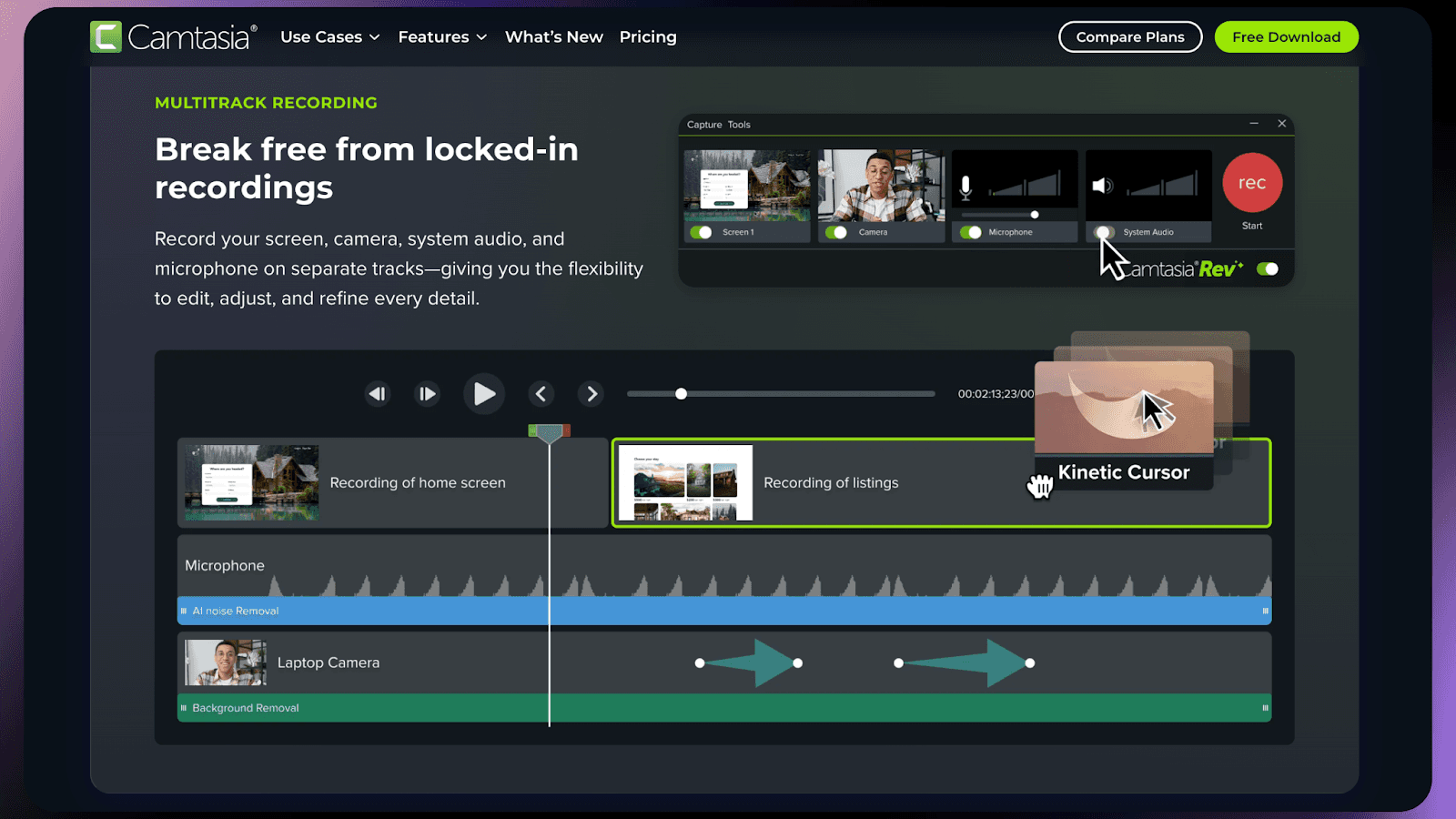Minimize the recorder window
This screenshot has width=1456, height=819.
point(1254,124)
